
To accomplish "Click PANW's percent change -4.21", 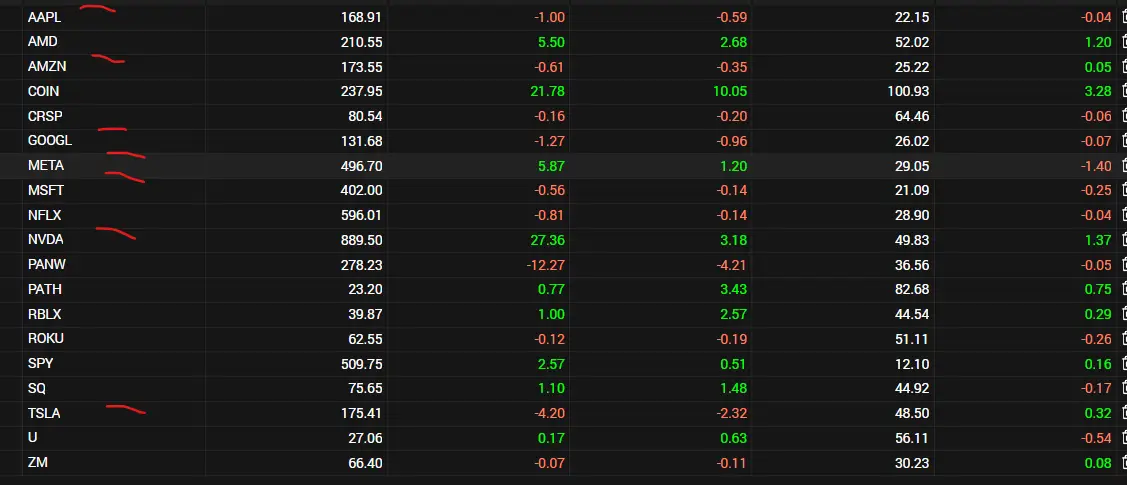I will (732, 264).
